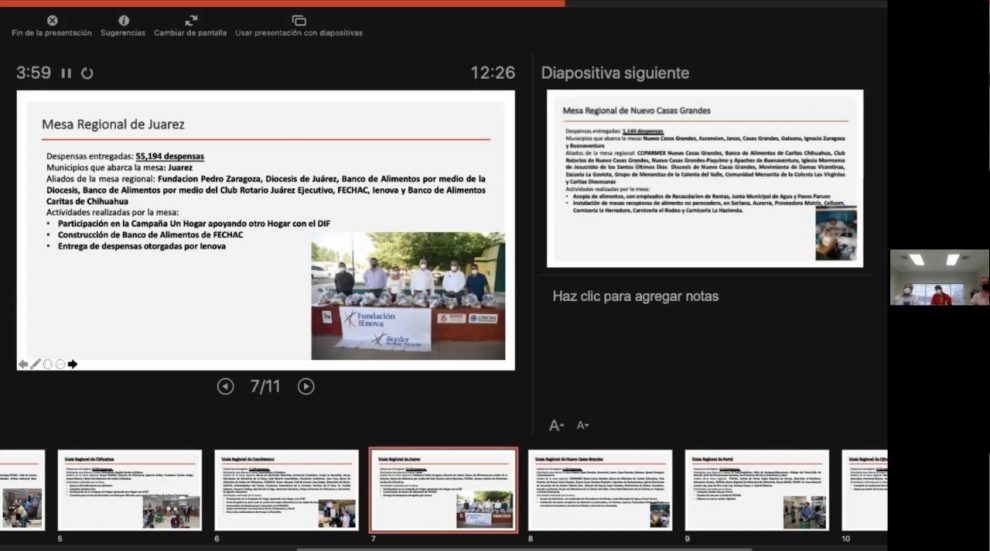Decrease notes font size
Viewport: 990px width, 551px height.
pyautogui.click(x=583, y=425)
